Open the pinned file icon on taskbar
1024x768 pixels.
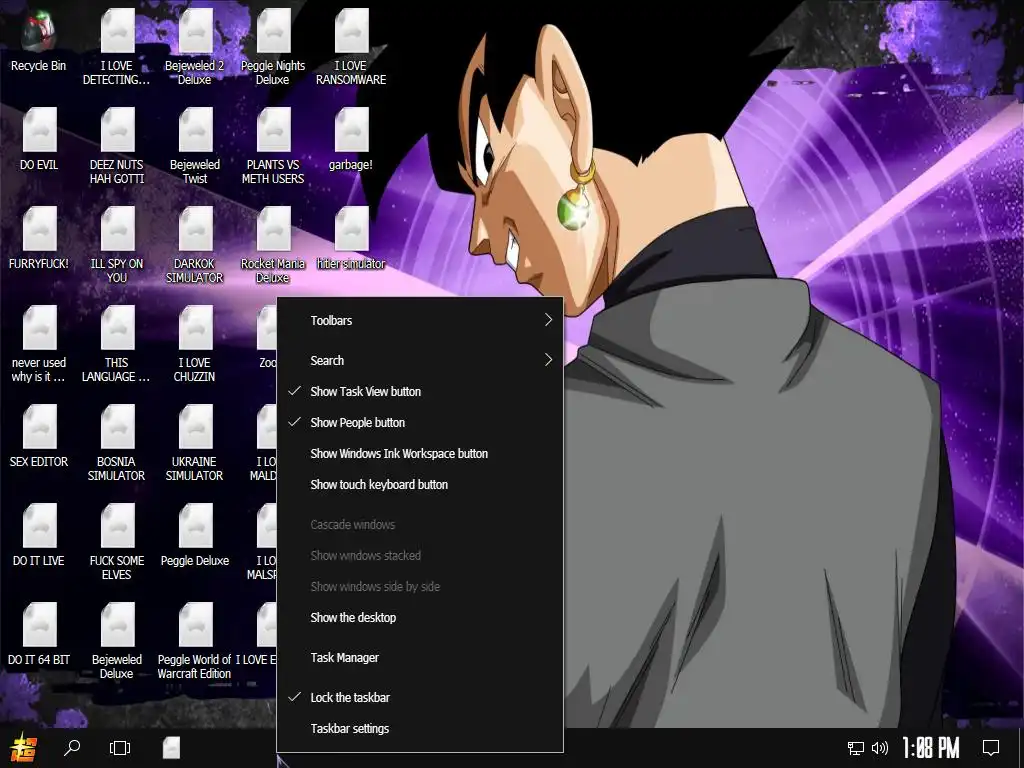[x=171, y=748]
